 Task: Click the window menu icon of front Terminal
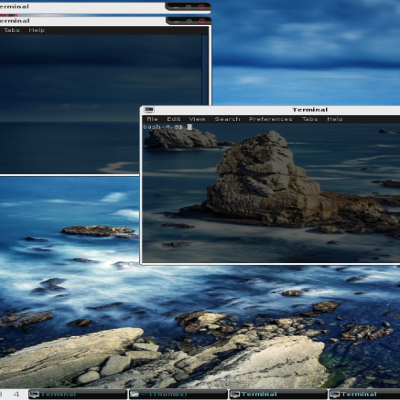coord(149,110)
